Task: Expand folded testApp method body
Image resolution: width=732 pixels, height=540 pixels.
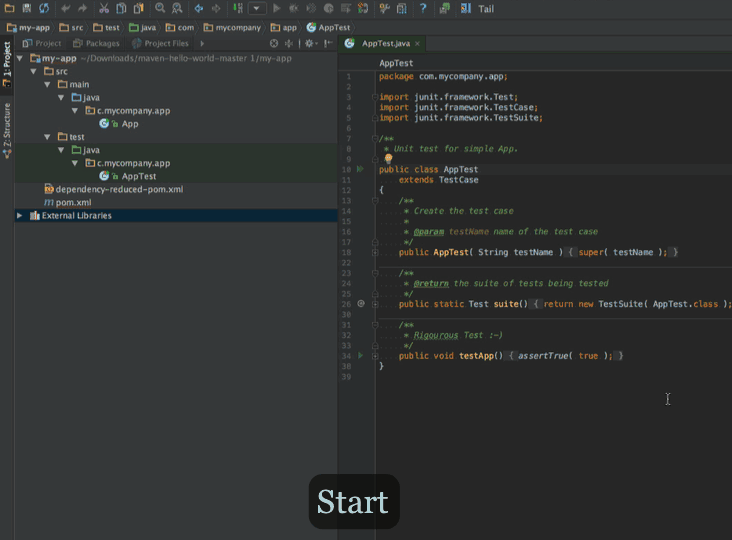Action: point(375,356)
